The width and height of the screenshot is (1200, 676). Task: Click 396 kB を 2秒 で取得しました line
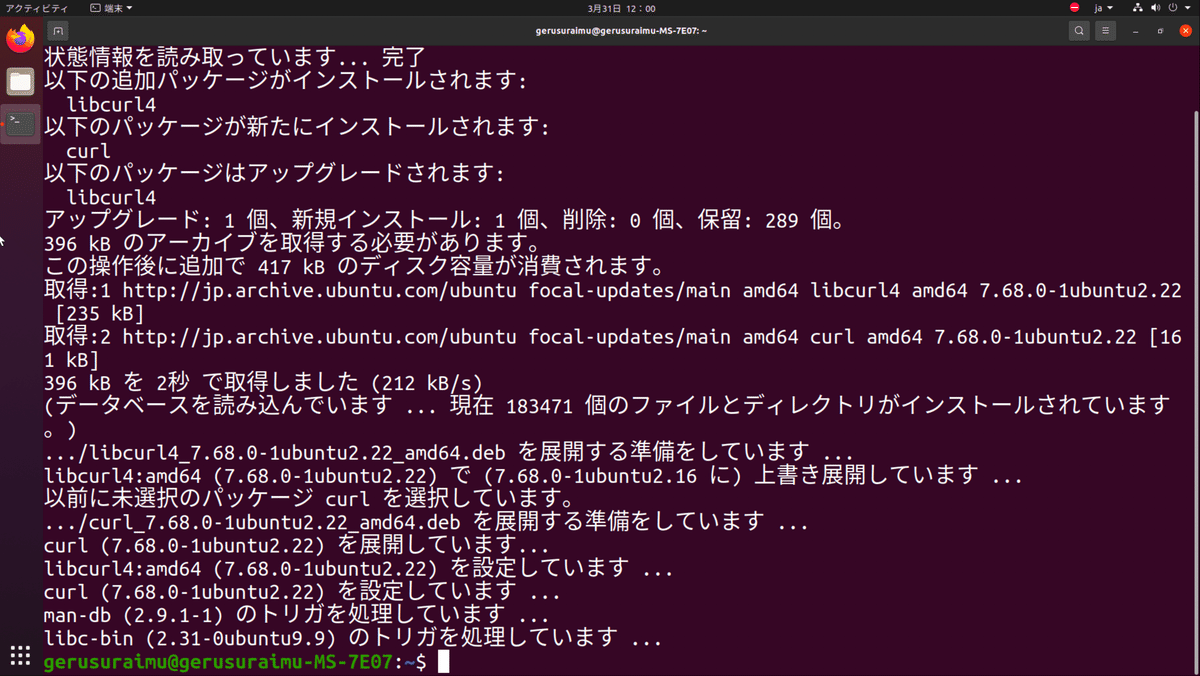tap(264, 383)
